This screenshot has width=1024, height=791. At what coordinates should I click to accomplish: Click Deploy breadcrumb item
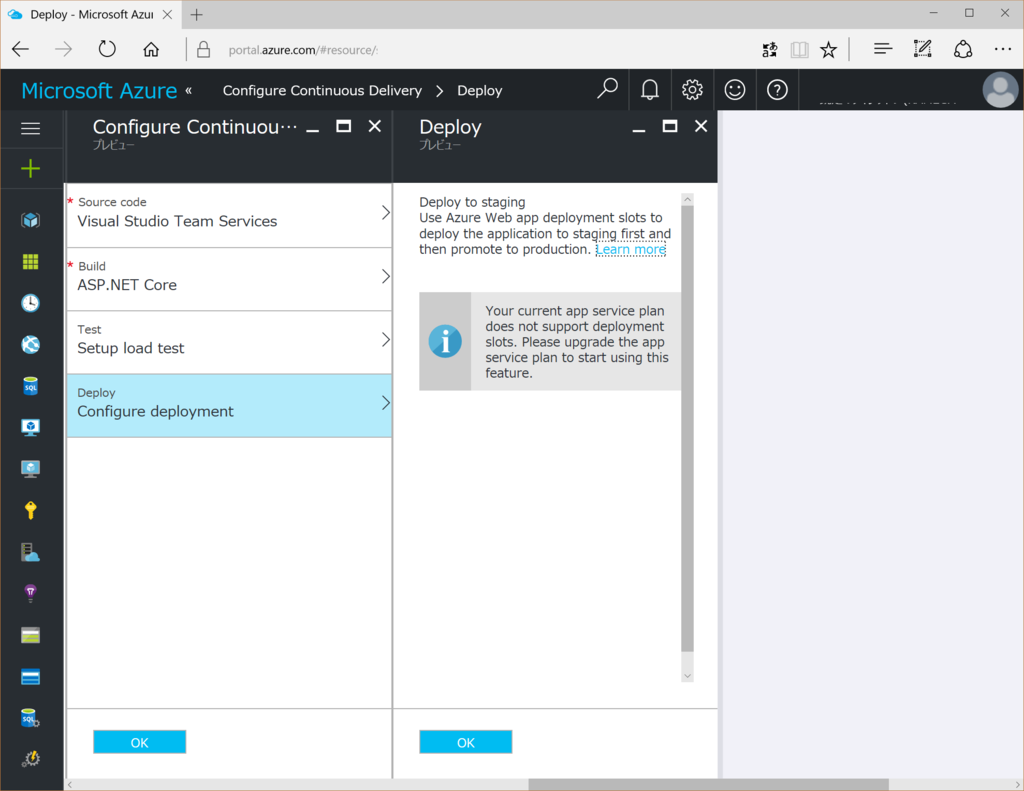pos(480,91)
